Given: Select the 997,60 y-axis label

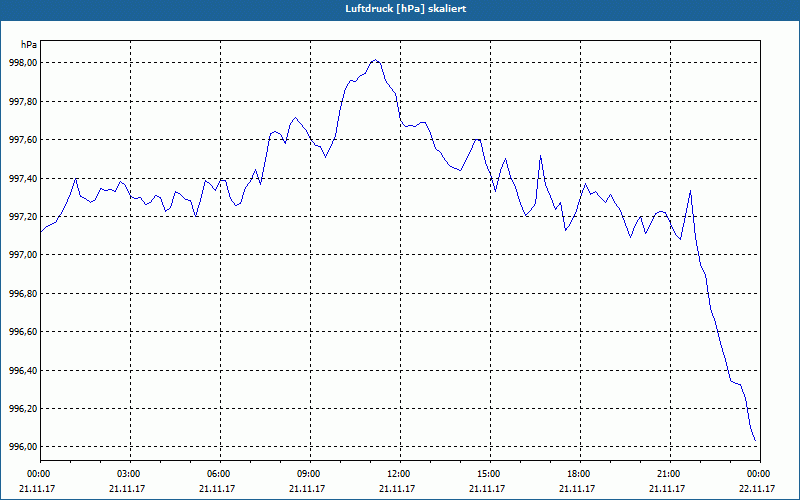Looking at the screenshot, I should point(24,140).
